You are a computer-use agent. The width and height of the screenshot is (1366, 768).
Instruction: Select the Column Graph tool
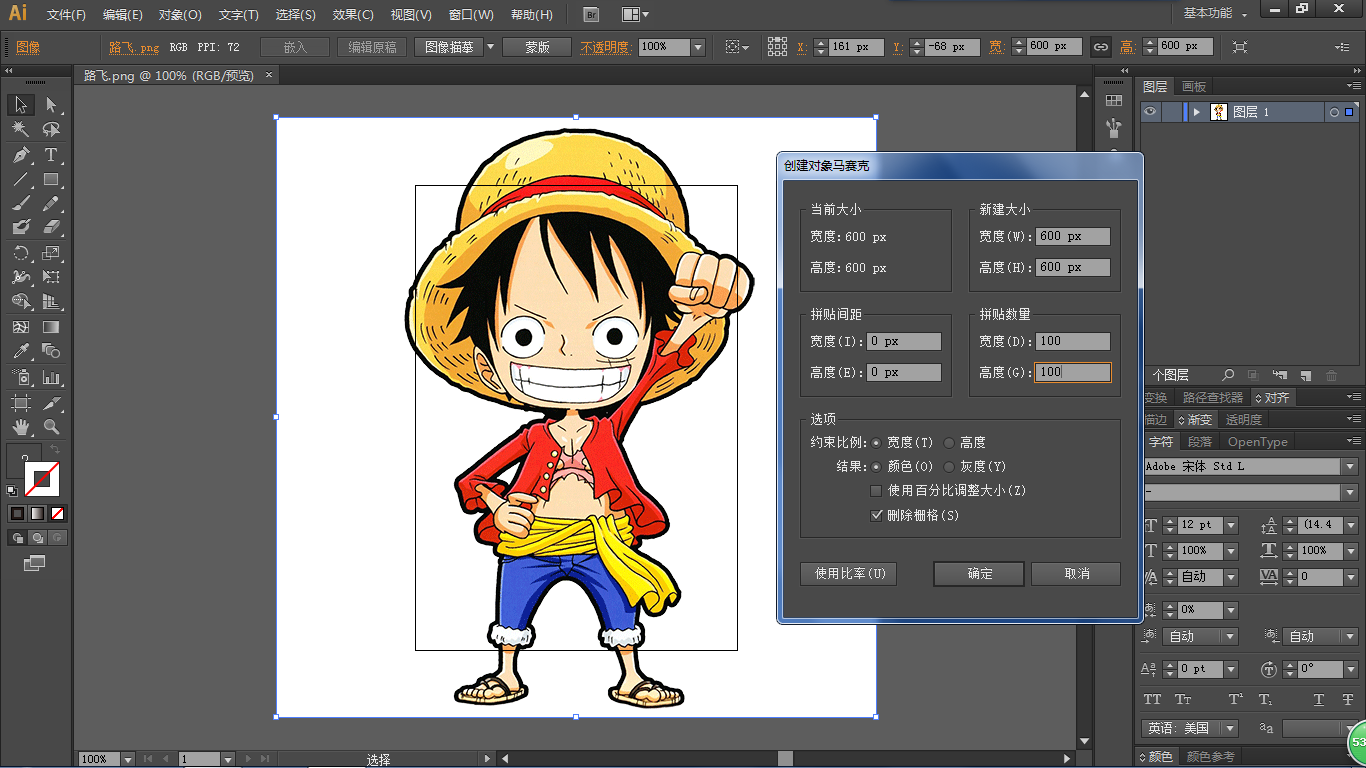[x=51, y=377]
